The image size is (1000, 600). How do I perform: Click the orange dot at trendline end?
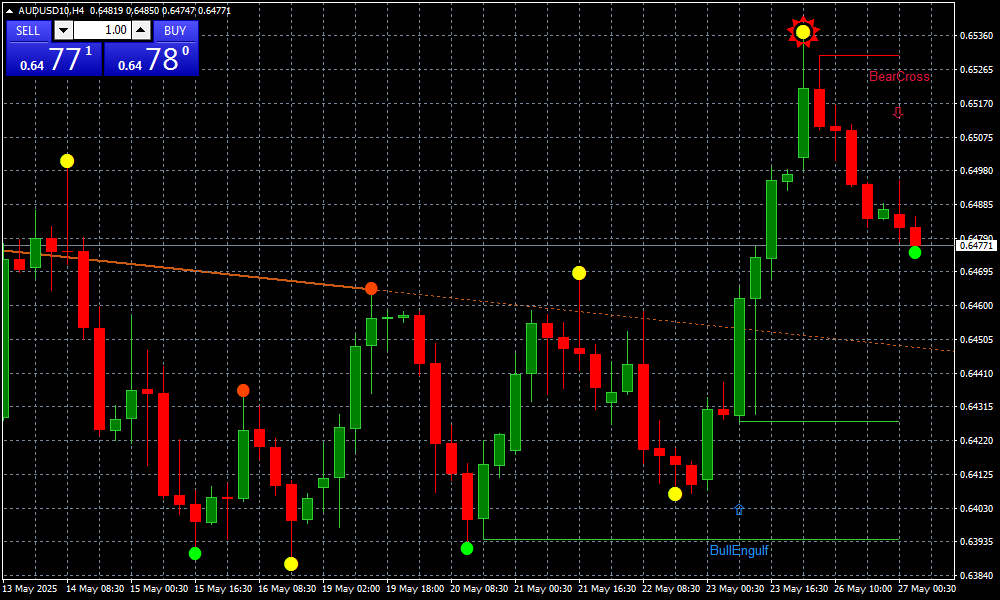tap(371, 288)
